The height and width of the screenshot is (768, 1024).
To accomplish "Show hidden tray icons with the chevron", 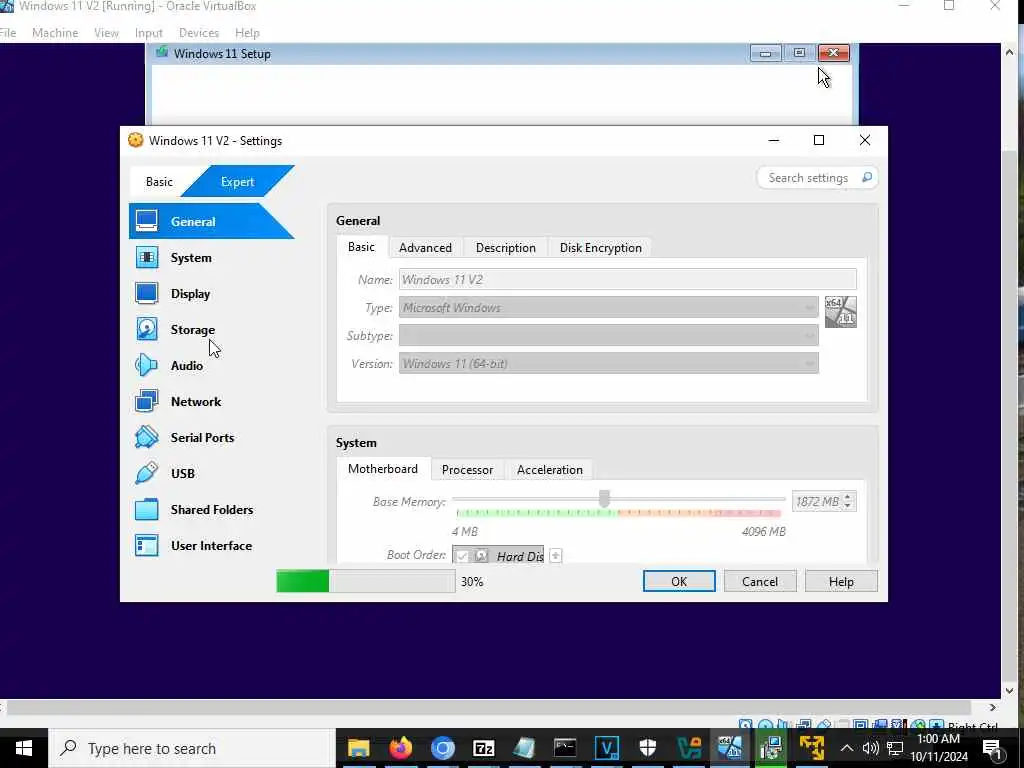I will tap(846, 748).
